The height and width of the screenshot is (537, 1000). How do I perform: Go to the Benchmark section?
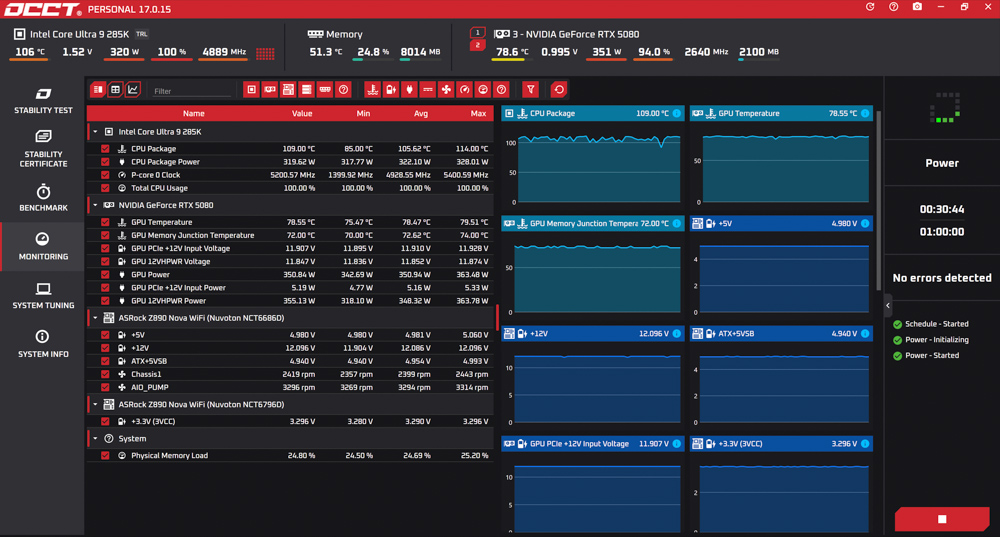tap(43, 198)
